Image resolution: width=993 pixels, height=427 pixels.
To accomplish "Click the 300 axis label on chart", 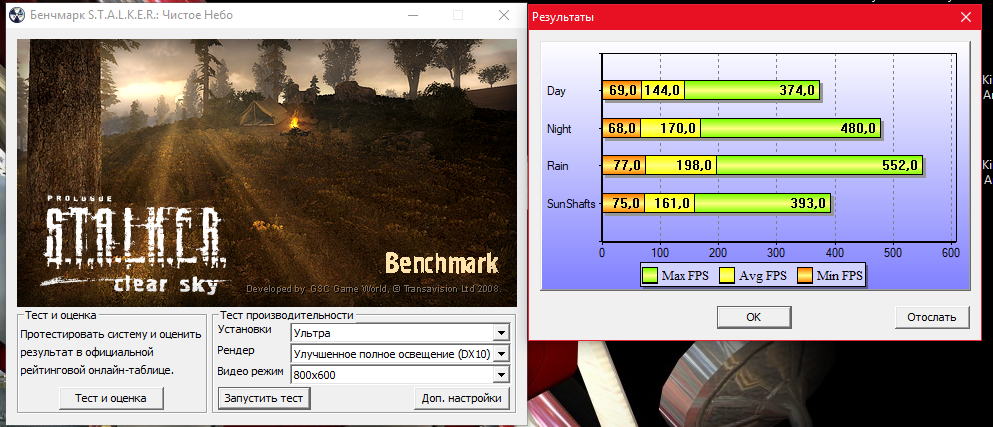I will click(x=777, y=252).
